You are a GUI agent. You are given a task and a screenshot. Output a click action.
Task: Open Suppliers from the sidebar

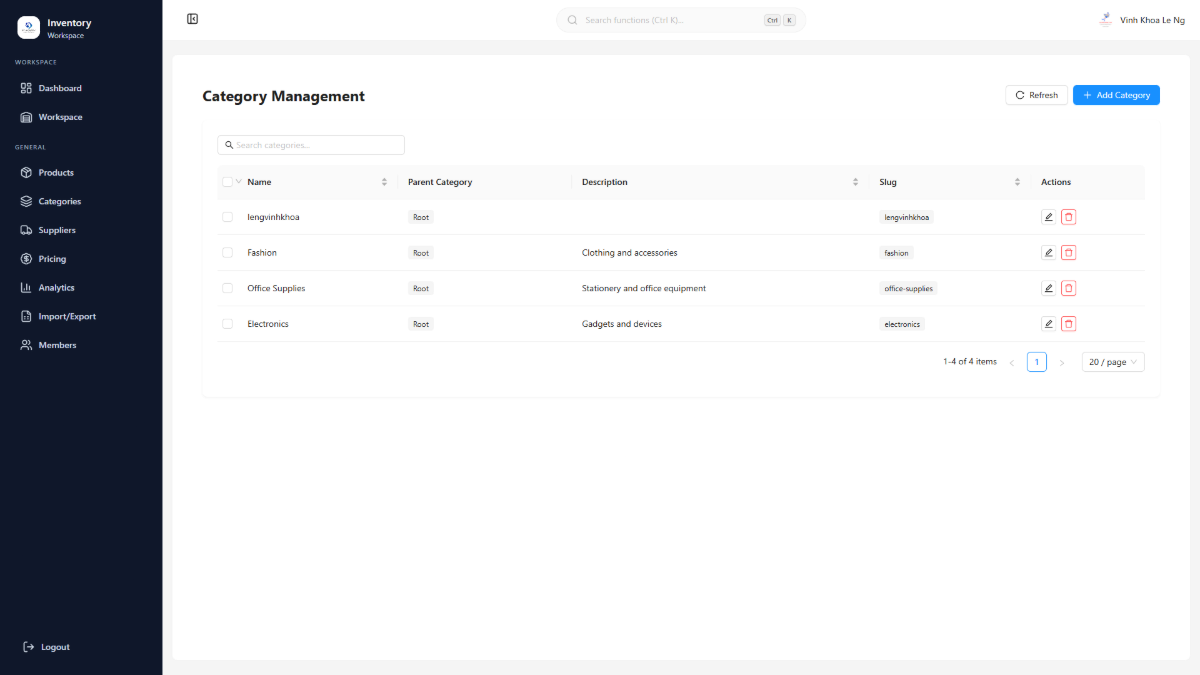58,230
